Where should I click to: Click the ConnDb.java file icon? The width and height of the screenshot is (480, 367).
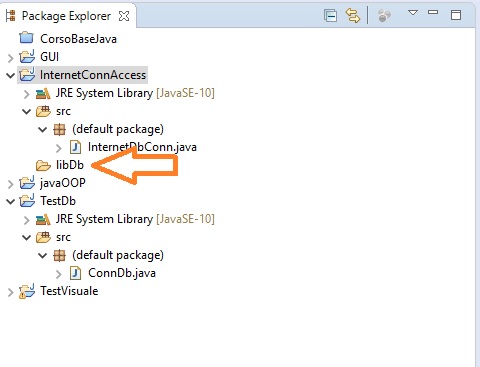click(x=75, y=273)
